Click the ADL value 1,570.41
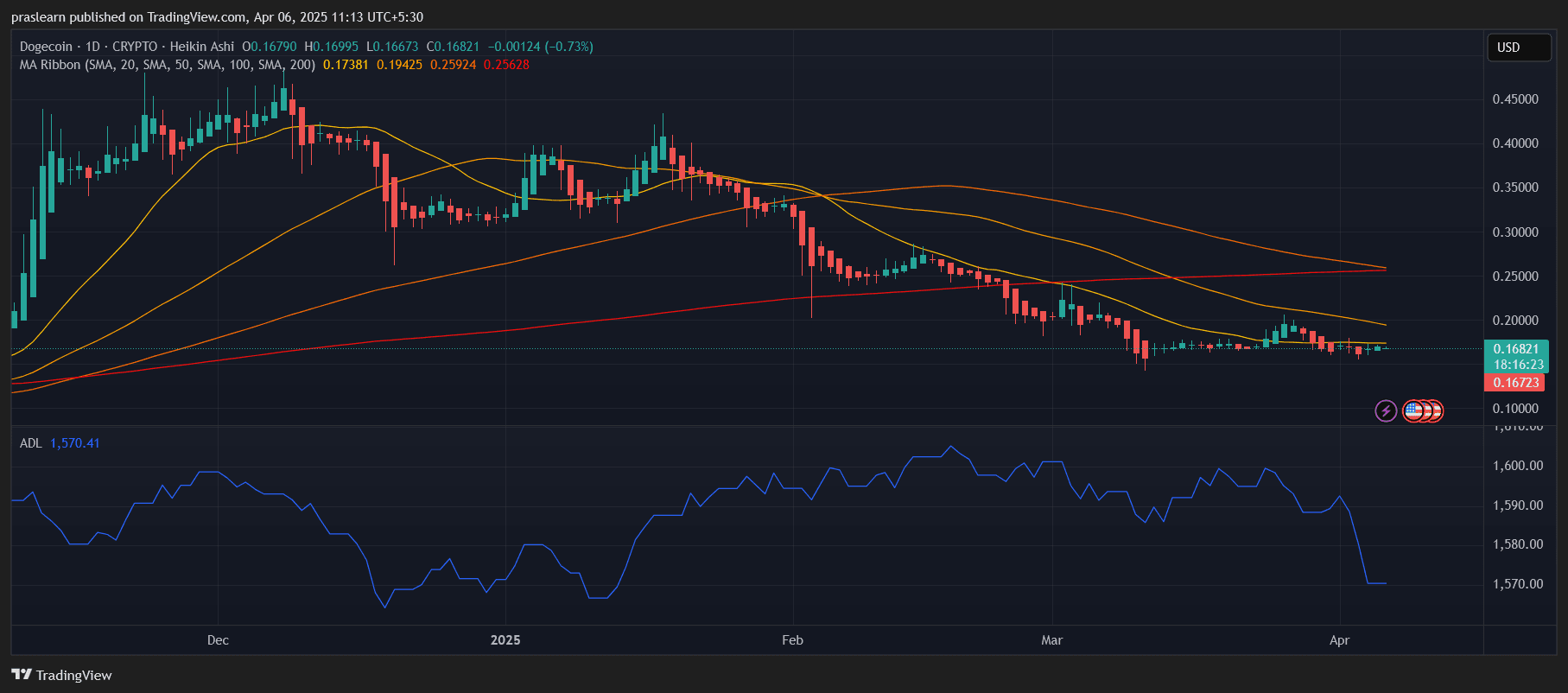This screenshot has height=693, width=1568. (x=75, y=443)
